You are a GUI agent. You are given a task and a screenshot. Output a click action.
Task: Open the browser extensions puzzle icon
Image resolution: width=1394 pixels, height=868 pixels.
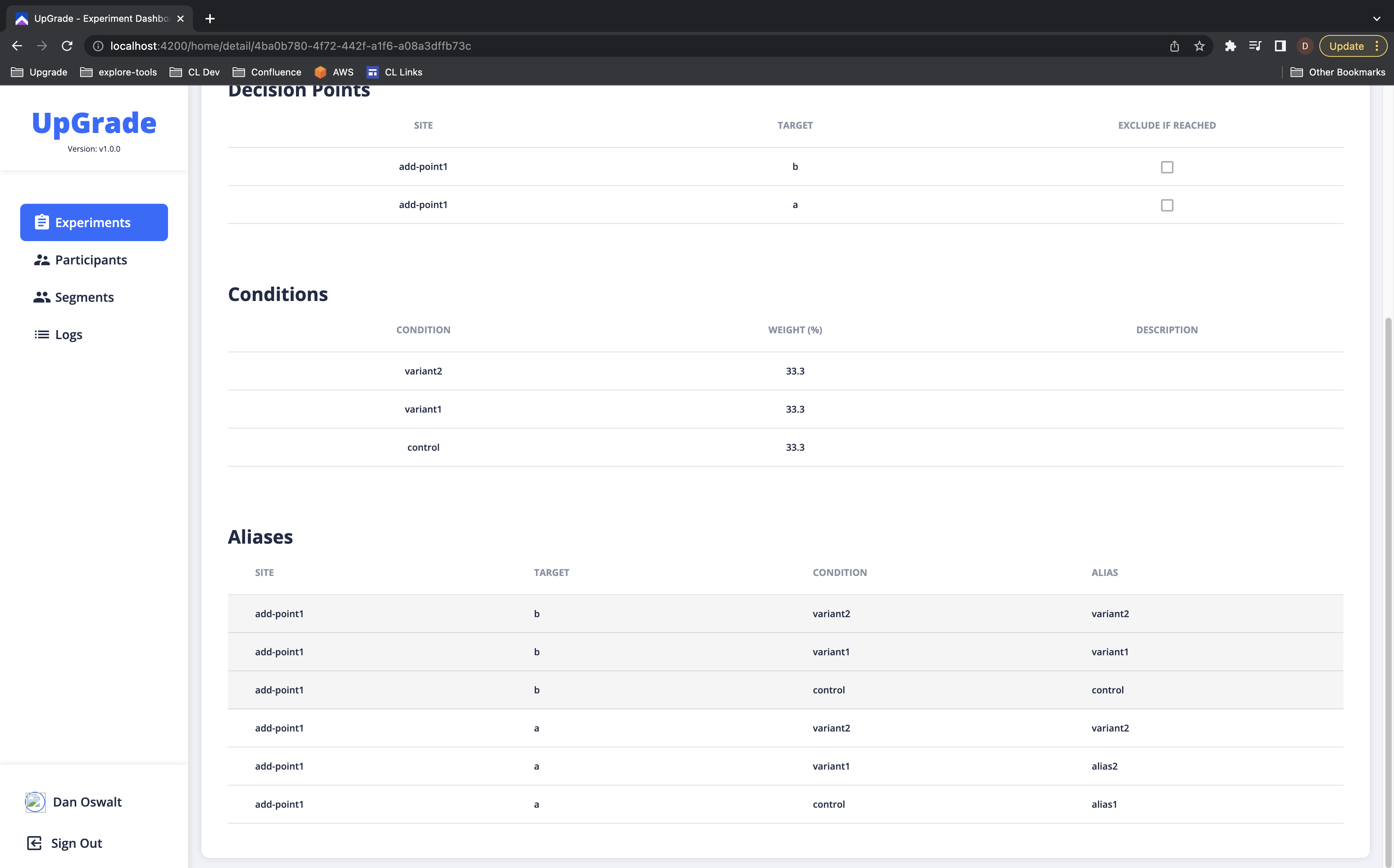pos(1230,46)
